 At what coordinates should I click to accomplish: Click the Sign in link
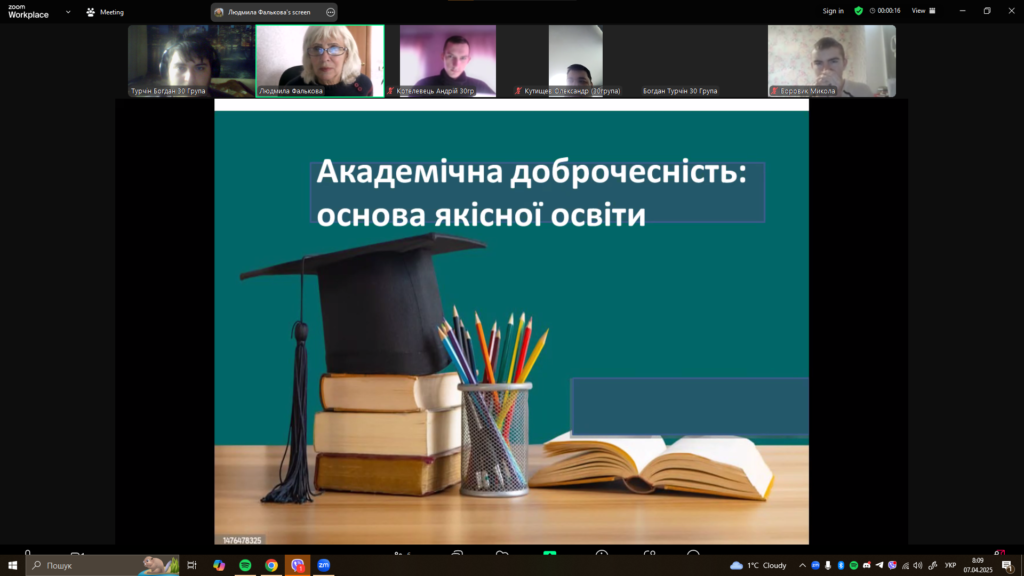point(833,11)
